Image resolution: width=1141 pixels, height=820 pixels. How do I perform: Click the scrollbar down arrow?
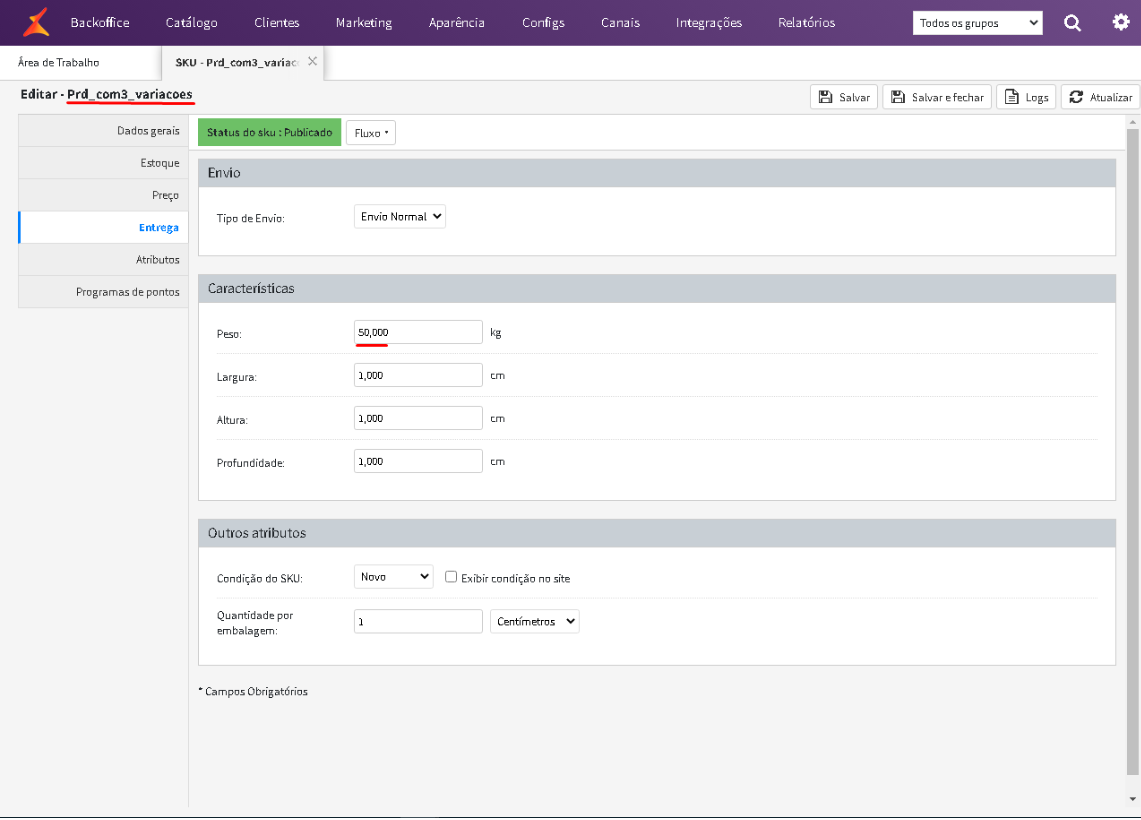click(1132, 799)
